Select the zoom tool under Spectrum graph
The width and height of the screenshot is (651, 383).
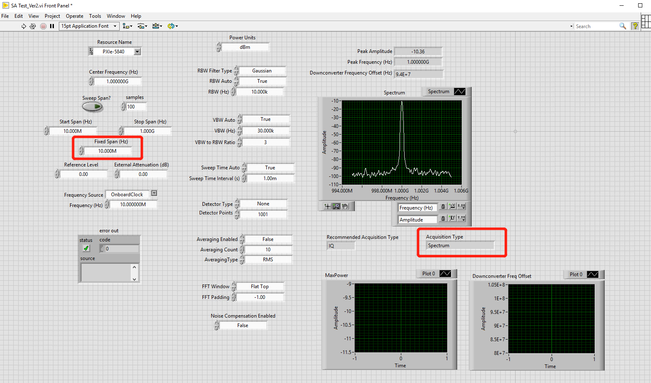pos(336,206)
